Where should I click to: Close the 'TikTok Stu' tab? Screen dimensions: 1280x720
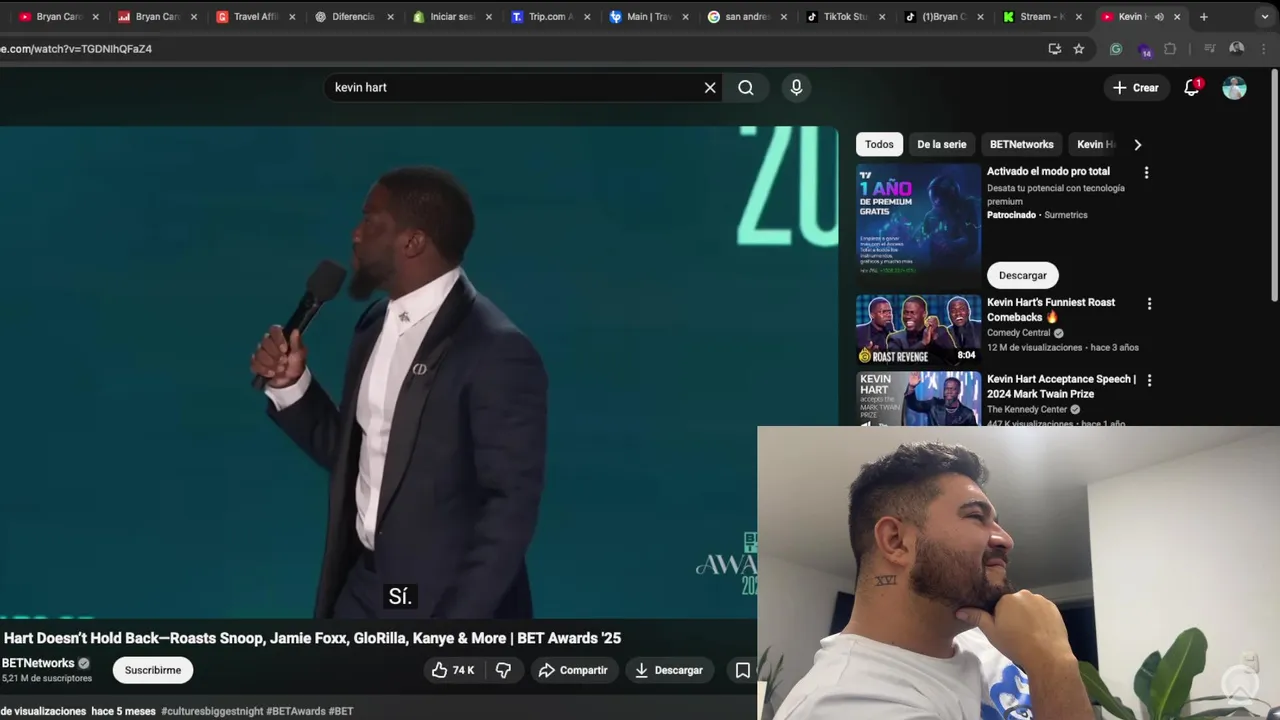[880, 16]
